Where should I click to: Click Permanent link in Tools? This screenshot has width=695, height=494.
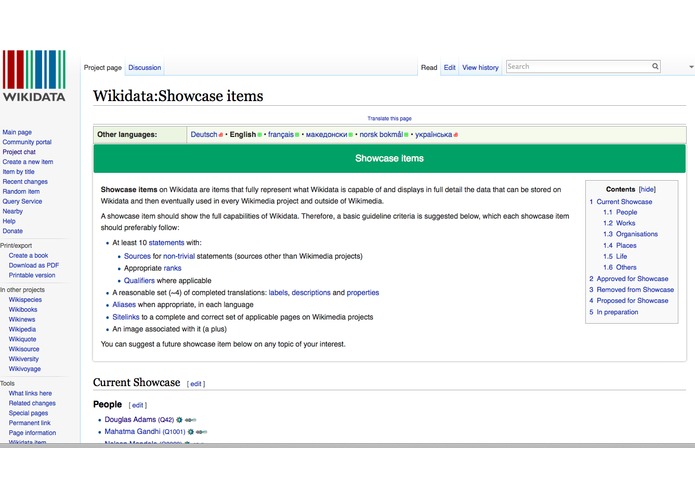pyautogui.click(x=30, y=423)
